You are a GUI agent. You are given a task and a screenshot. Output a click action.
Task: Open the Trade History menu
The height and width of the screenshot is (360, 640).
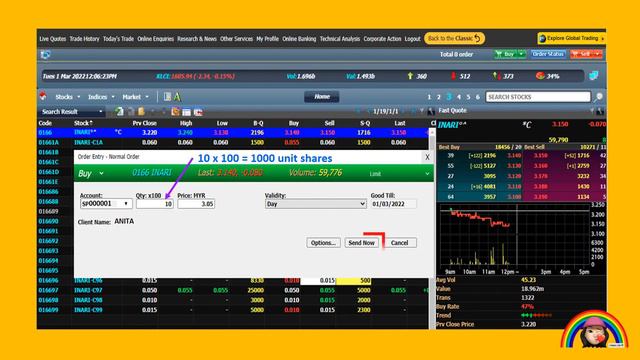tap(84, 39)
